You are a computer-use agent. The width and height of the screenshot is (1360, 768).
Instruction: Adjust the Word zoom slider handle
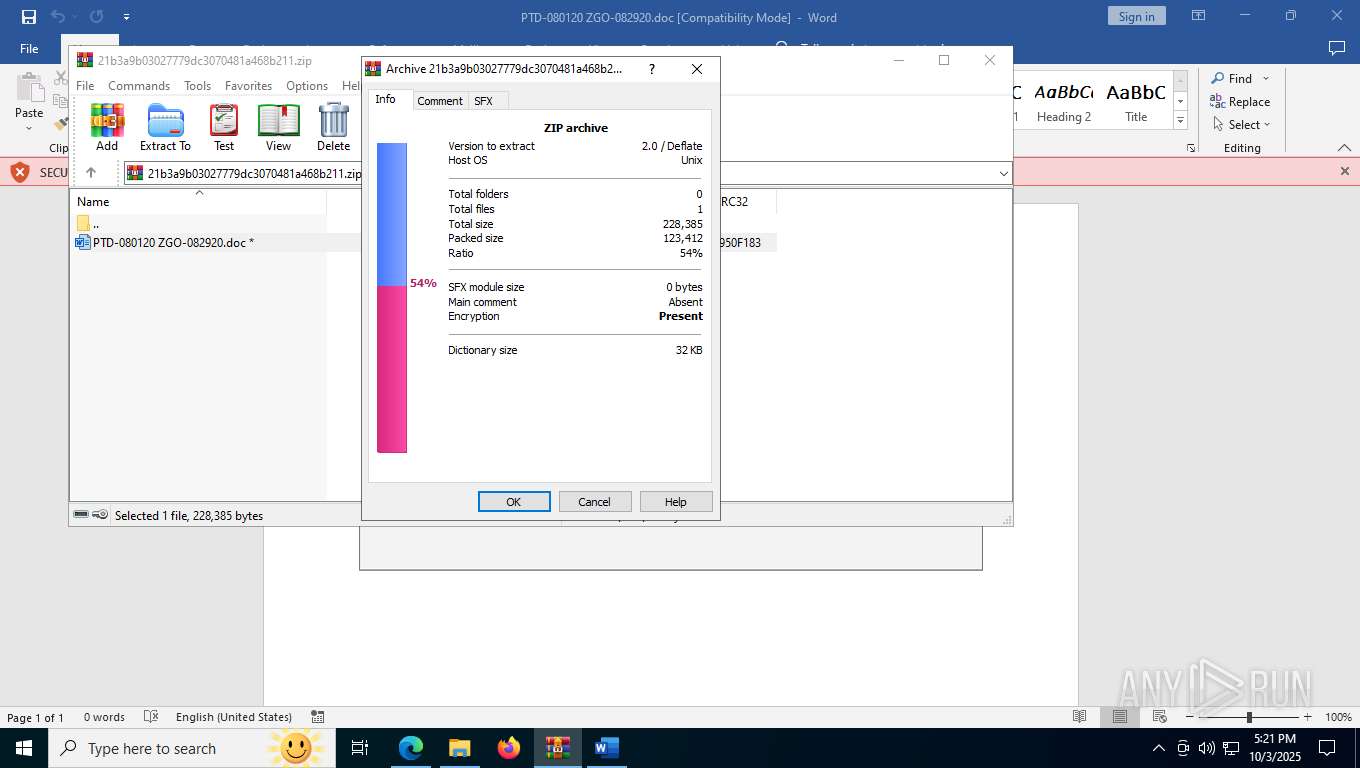point(1248,717)
